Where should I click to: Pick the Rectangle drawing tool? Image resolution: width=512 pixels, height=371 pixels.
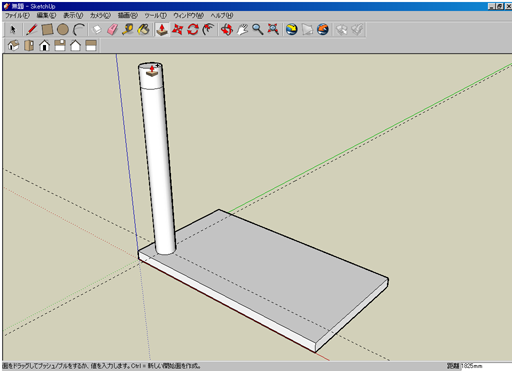tap(47, 30)
